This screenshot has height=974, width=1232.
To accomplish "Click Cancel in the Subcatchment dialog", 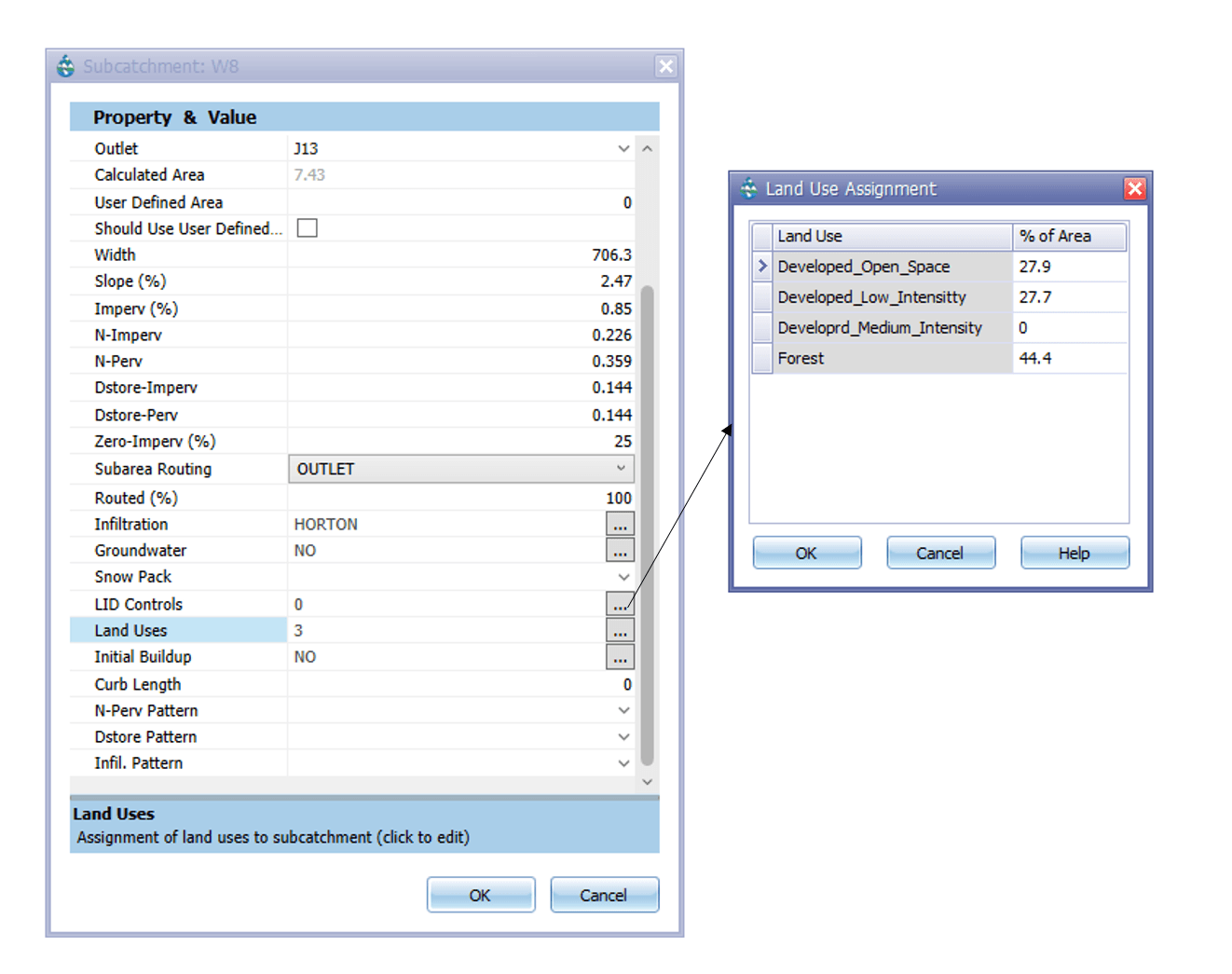I will (604, 895).
